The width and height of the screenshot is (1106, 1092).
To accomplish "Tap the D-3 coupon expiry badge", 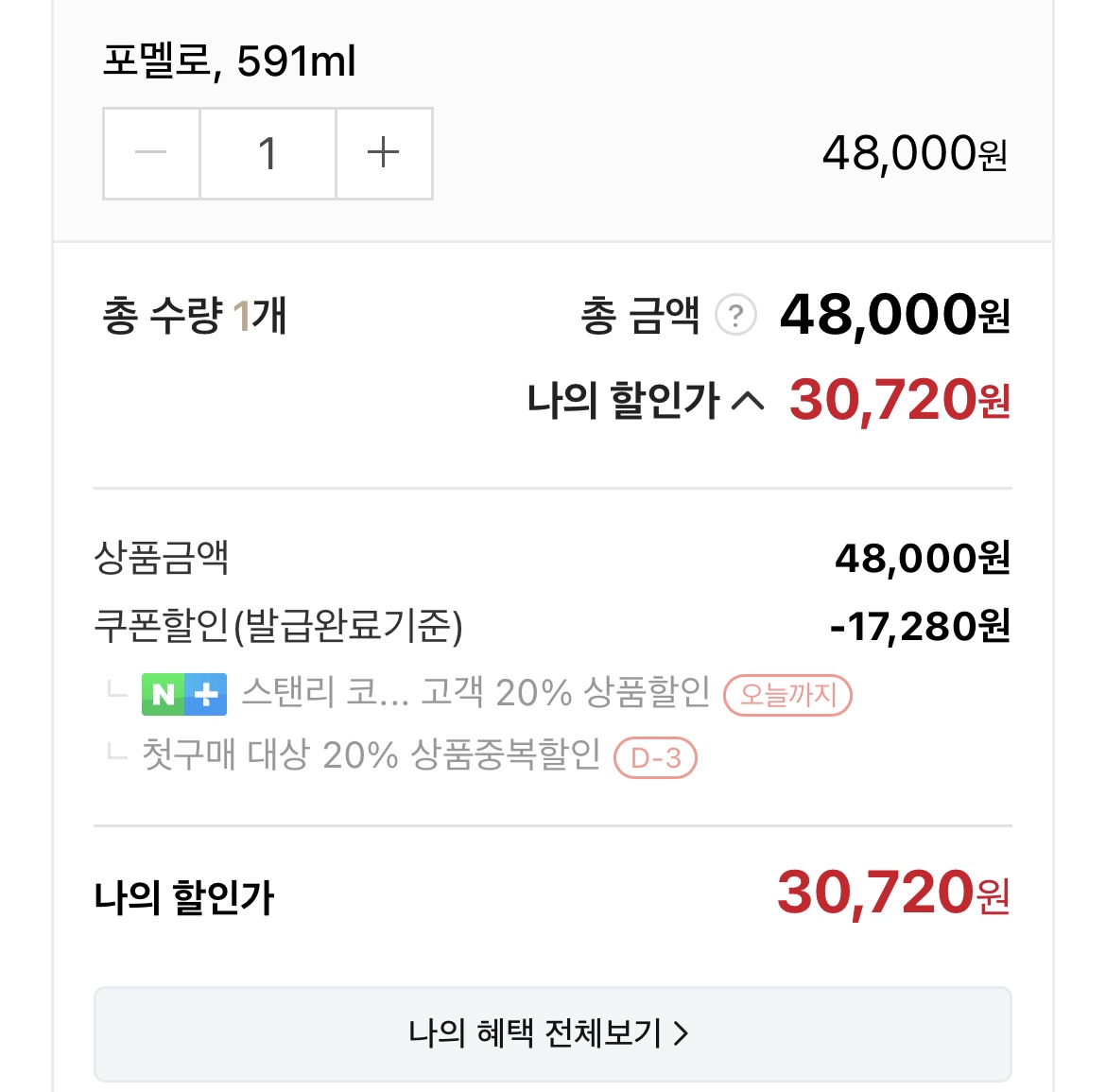I will [x=655, y=758].
